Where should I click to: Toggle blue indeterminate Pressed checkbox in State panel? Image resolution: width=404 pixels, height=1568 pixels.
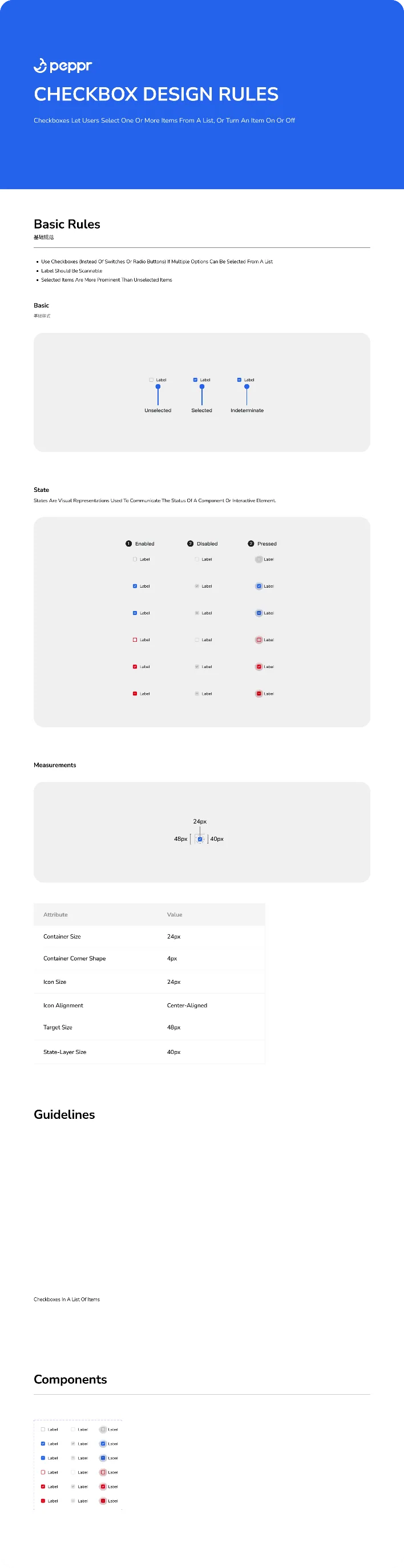(x=259, y=613)
